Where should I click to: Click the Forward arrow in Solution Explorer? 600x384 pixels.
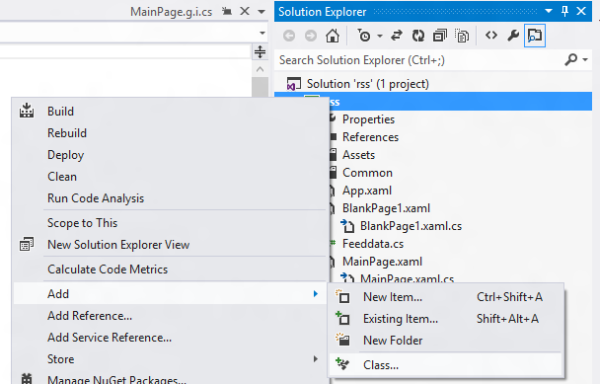coord(311,36)
